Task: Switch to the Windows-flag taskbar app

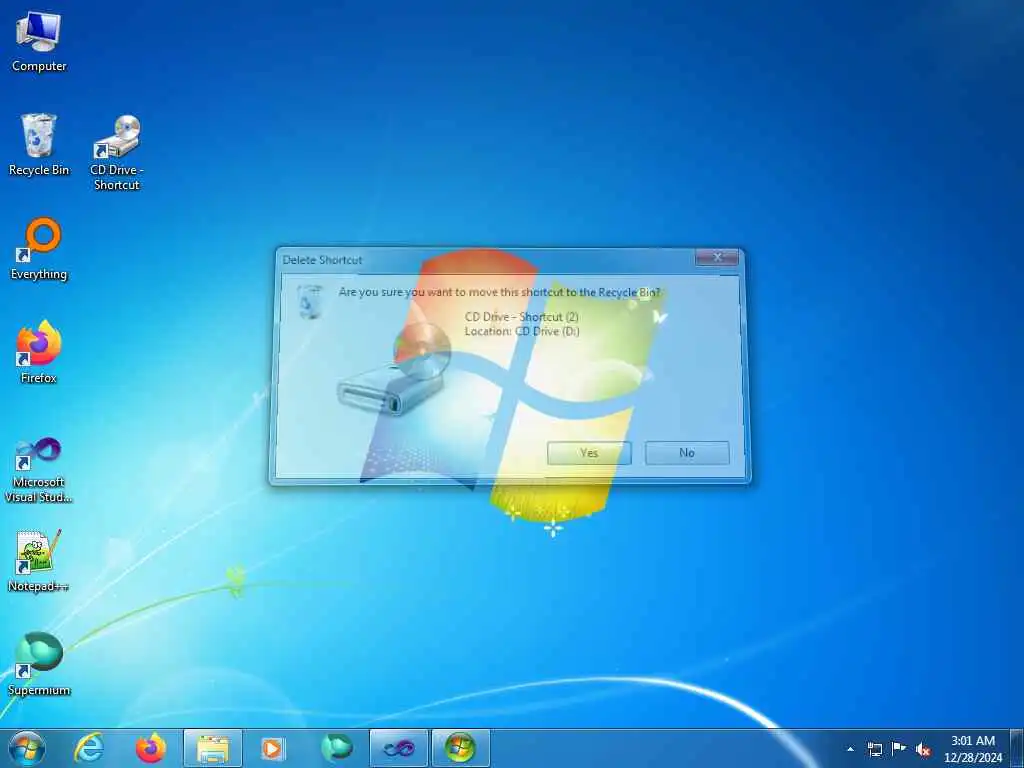Action: click(460, 748)
